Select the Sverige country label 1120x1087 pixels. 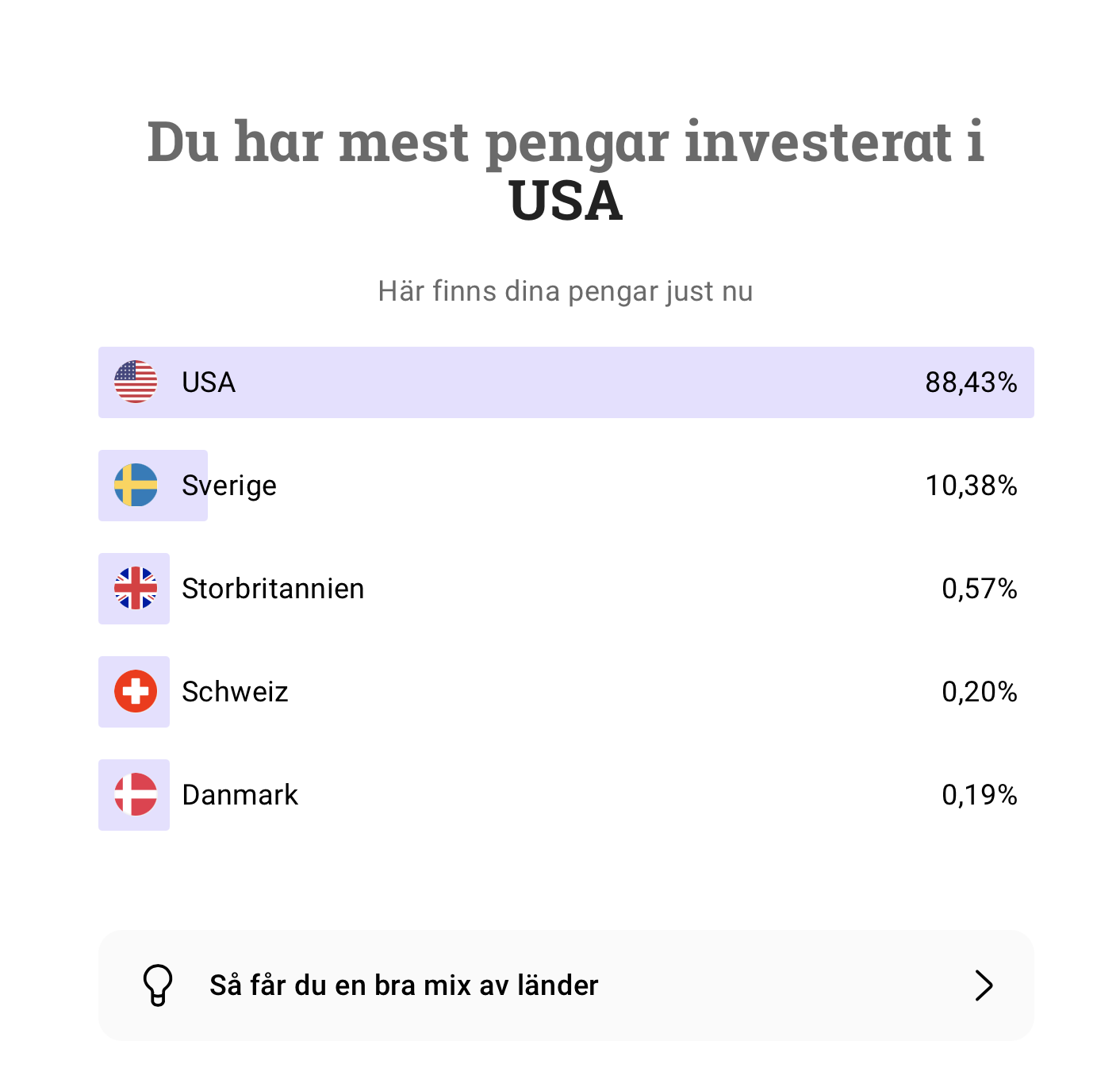pos(229,486)
